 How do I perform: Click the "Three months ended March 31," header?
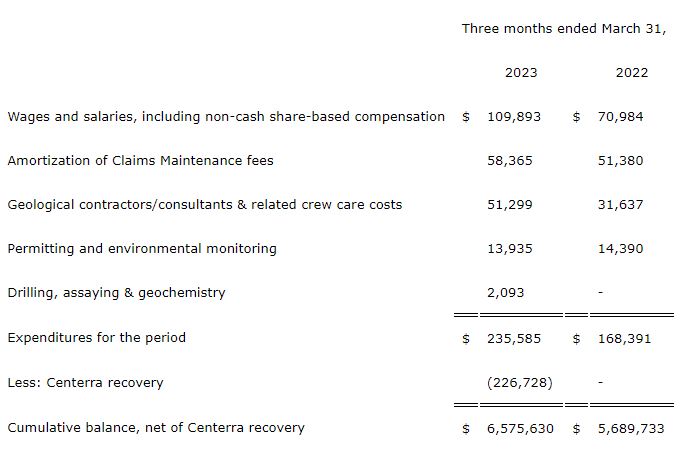(x=563, y=29)
